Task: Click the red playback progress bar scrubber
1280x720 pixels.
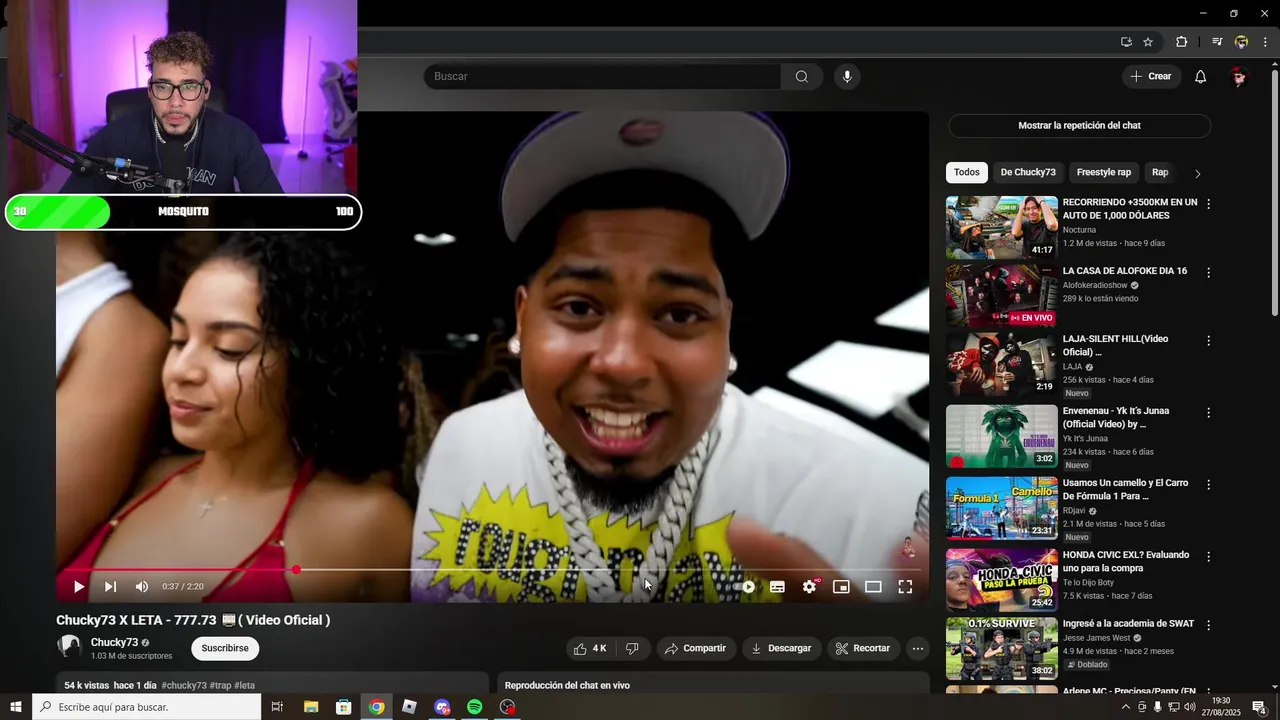Action: click(x=296, y=570)
